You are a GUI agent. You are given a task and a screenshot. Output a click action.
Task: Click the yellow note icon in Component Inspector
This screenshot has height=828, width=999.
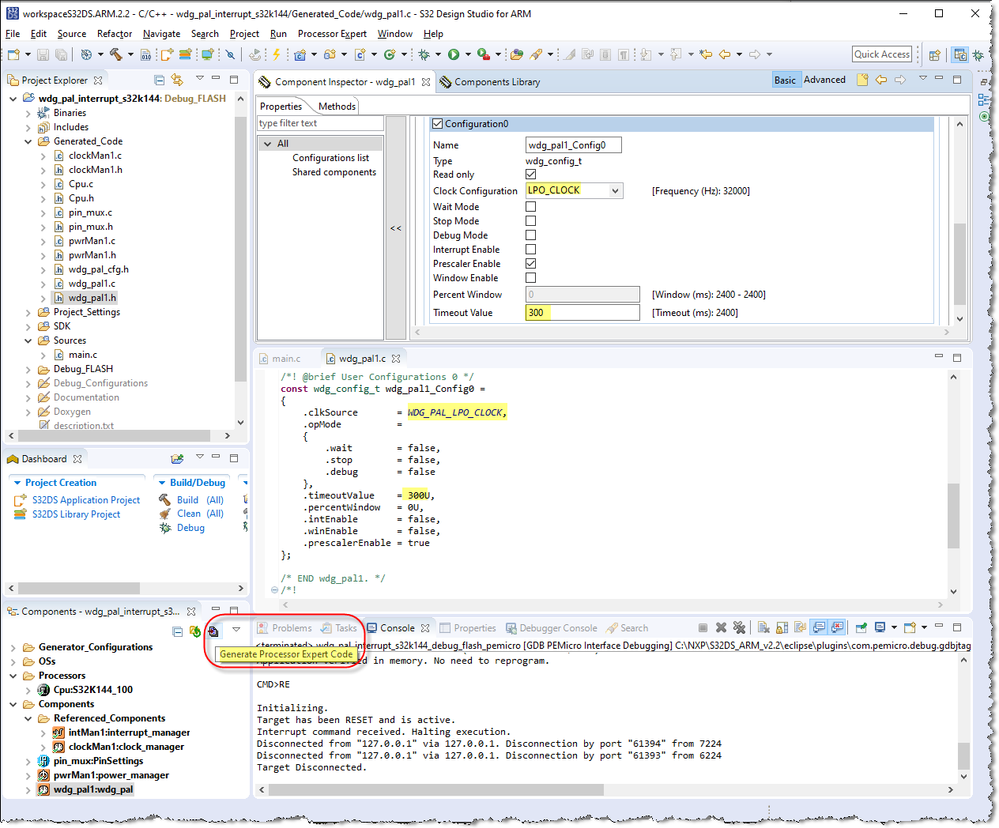(862, 80)
